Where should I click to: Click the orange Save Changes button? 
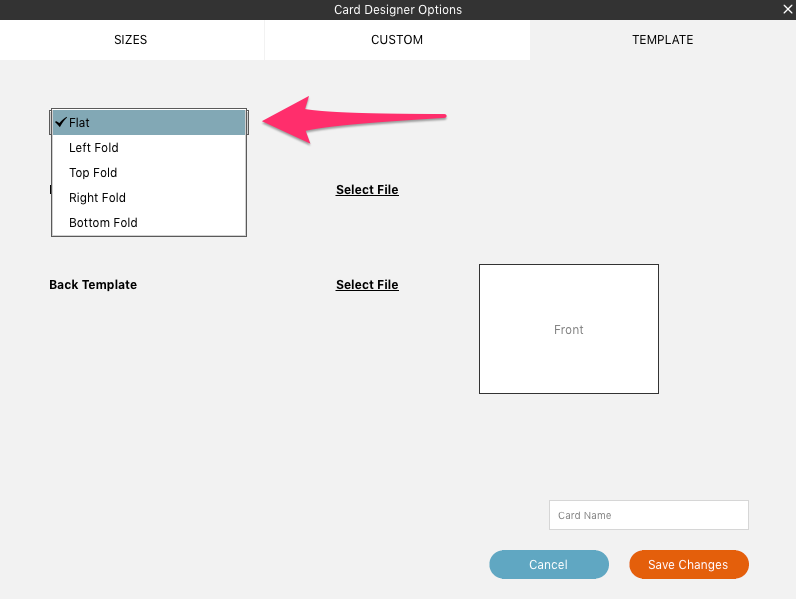[689, 564]
